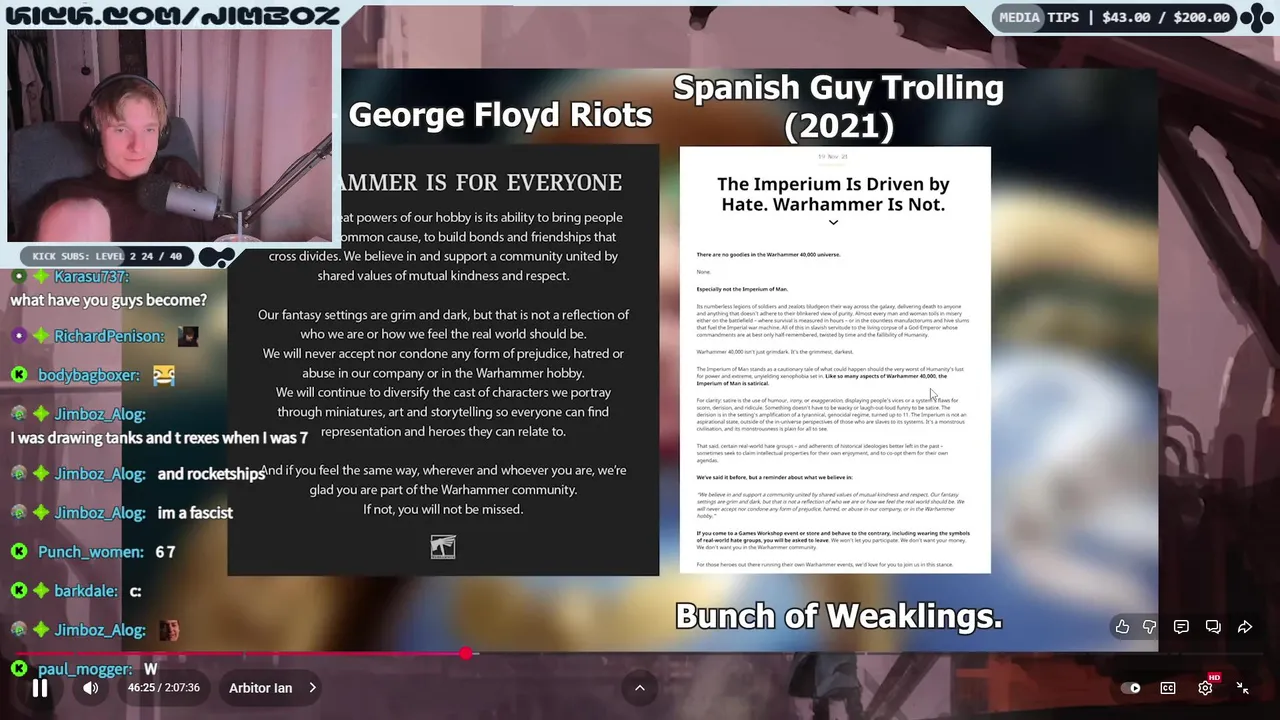
Task: Open the HD settings gear
Action: 1206,688
